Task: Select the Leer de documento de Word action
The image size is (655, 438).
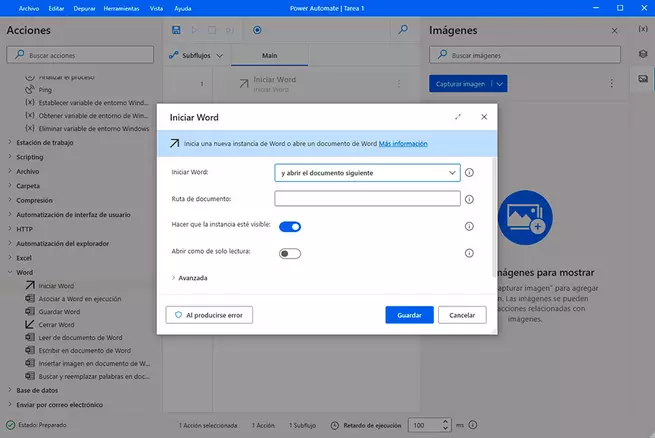Action: point(80,338)
